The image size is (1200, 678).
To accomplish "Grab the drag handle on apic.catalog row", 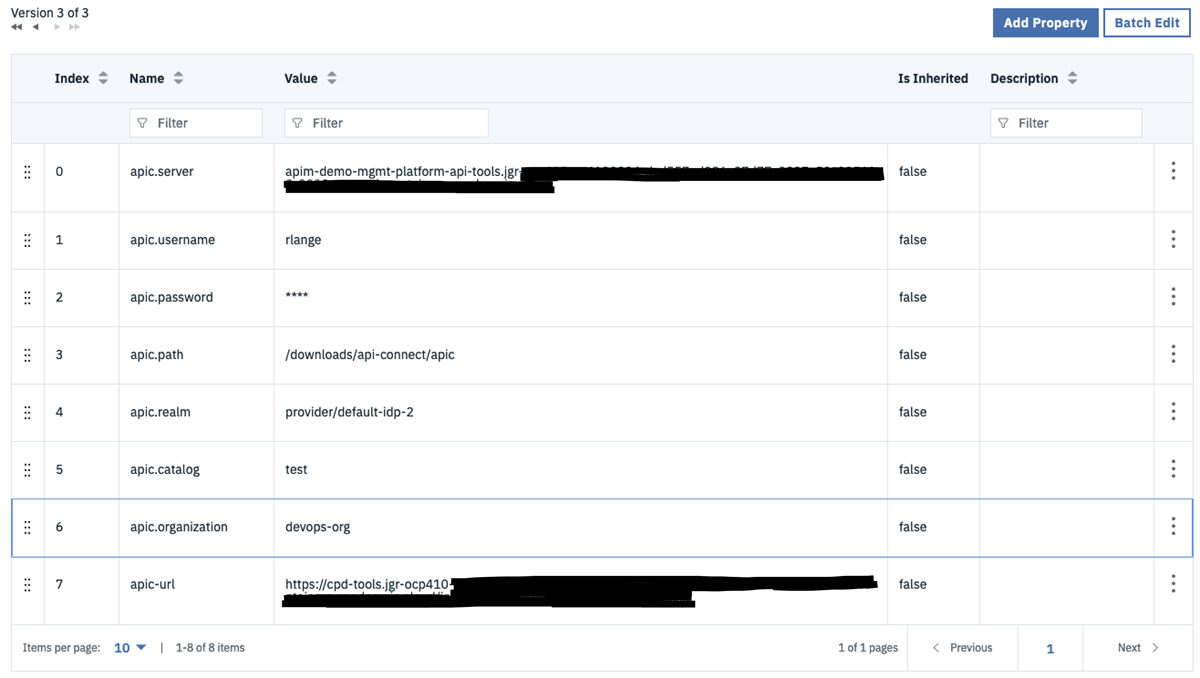I will click(x=28, y=468).
